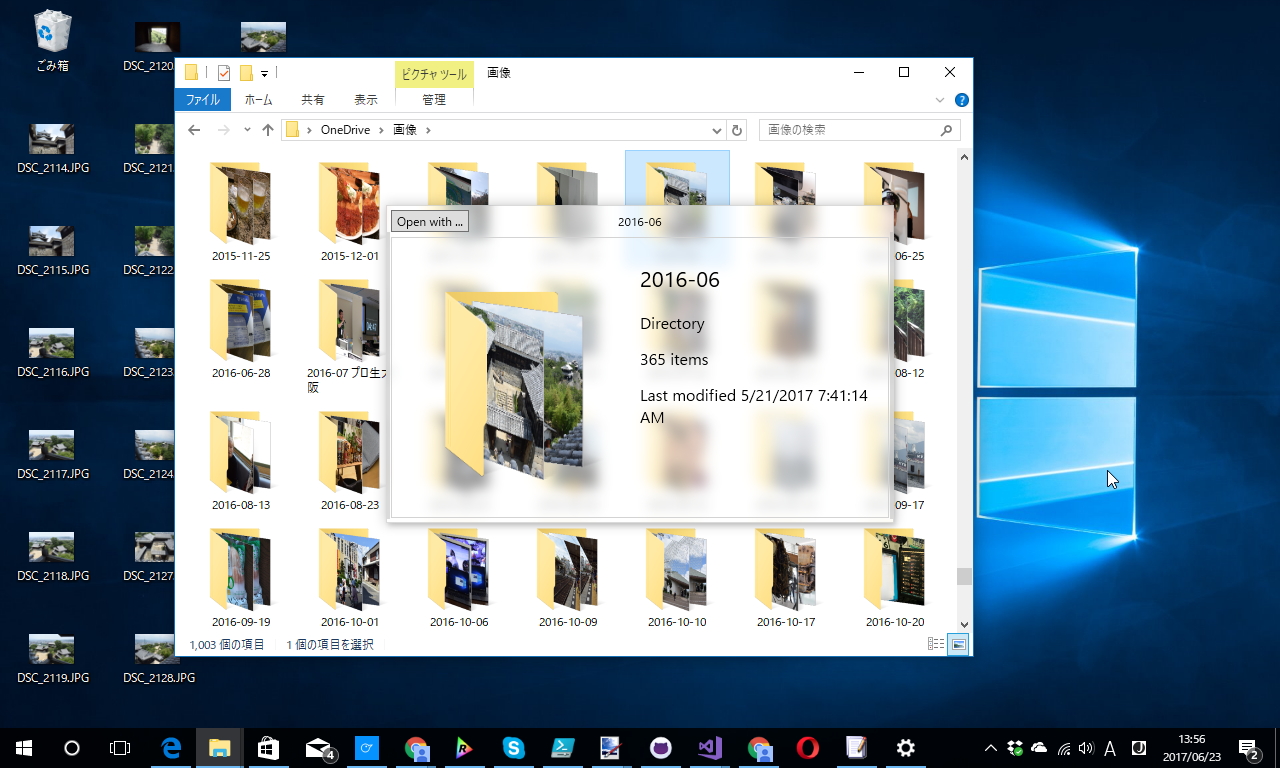The height and width of the screenshot is (768, 1280).
Task: Click the 2016-06 folder preview thumbnail
Action: tap(514, 385)
